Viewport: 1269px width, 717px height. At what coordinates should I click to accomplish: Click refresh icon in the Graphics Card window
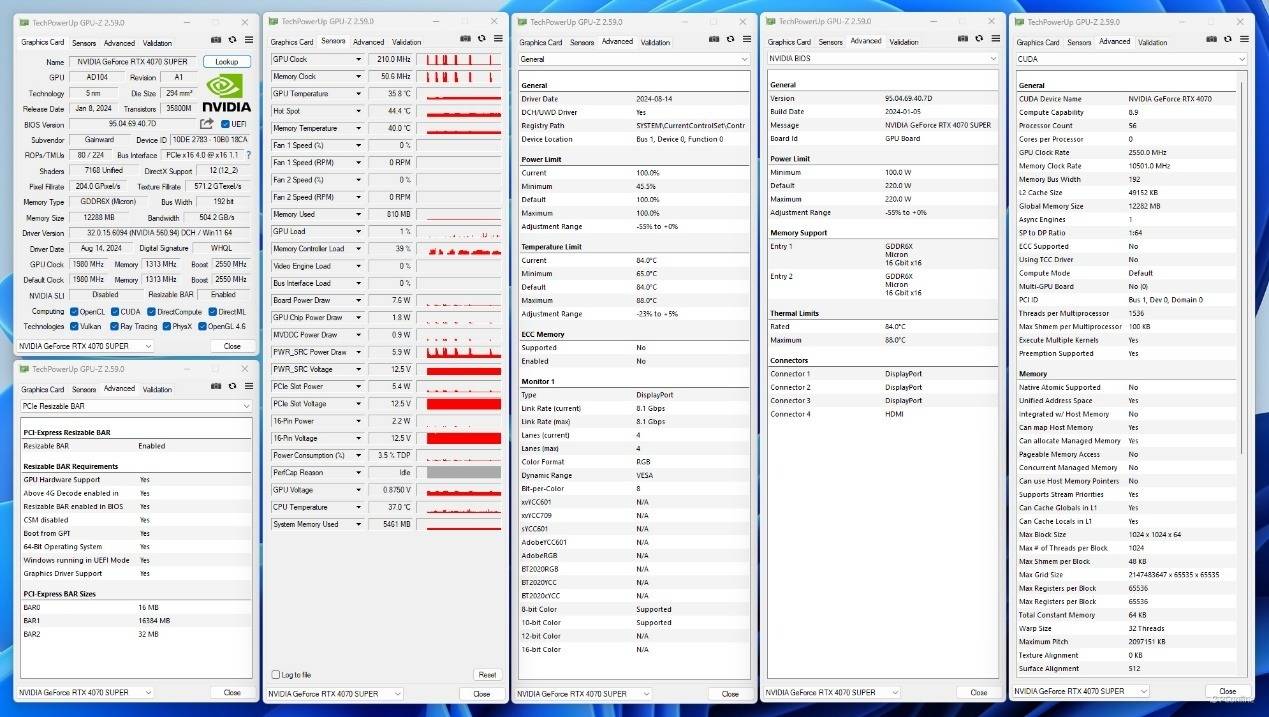232,41
